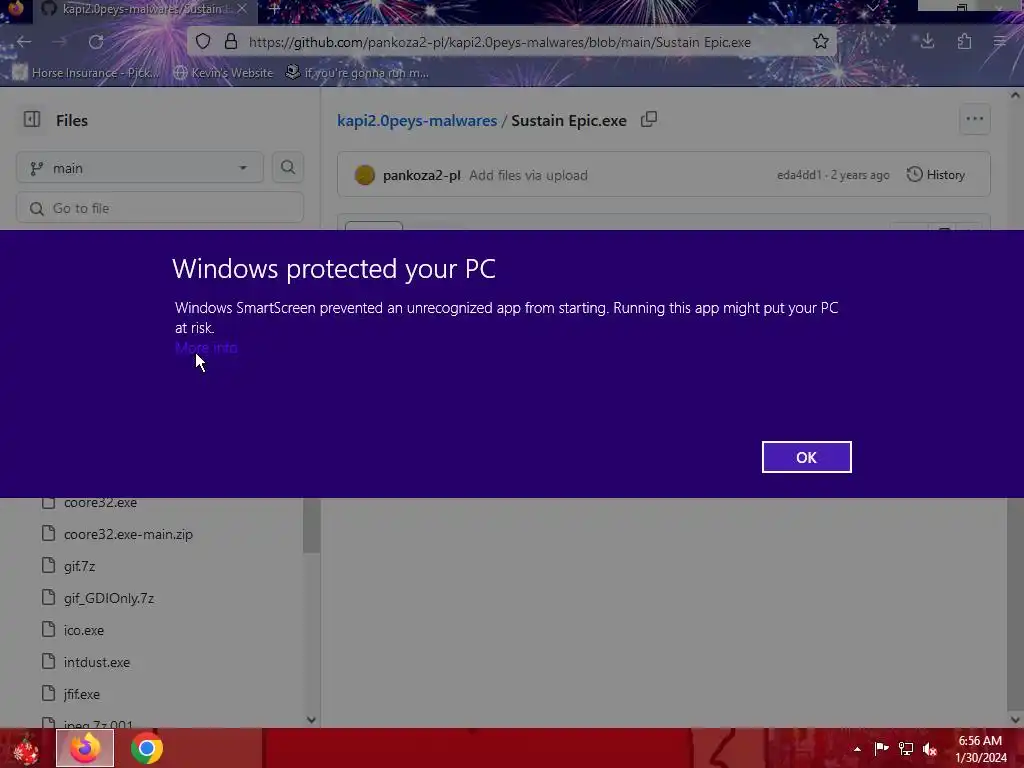Open network tray icon
Screen dimensions: 1024x768
point(906,748)
